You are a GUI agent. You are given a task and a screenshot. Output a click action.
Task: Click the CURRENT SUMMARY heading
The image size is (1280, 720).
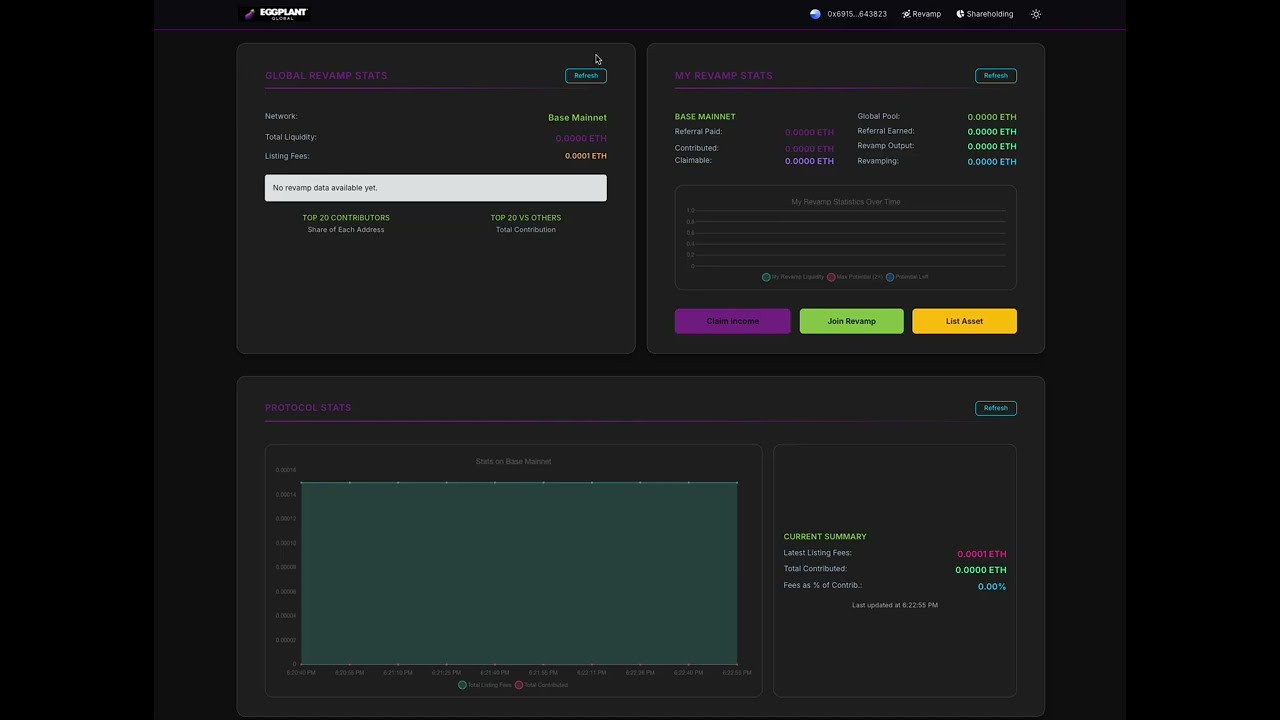825,537
